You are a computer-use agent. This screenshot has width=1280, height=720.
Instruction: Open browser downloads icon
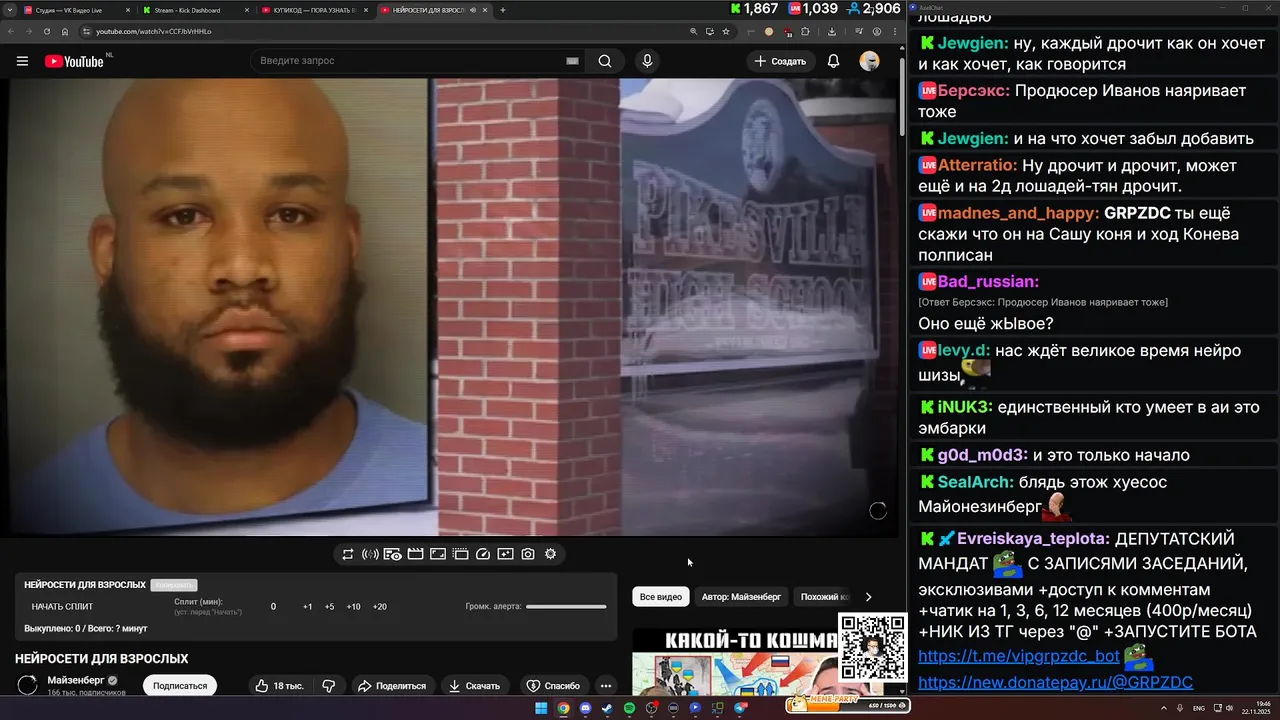tap(832, 31)
